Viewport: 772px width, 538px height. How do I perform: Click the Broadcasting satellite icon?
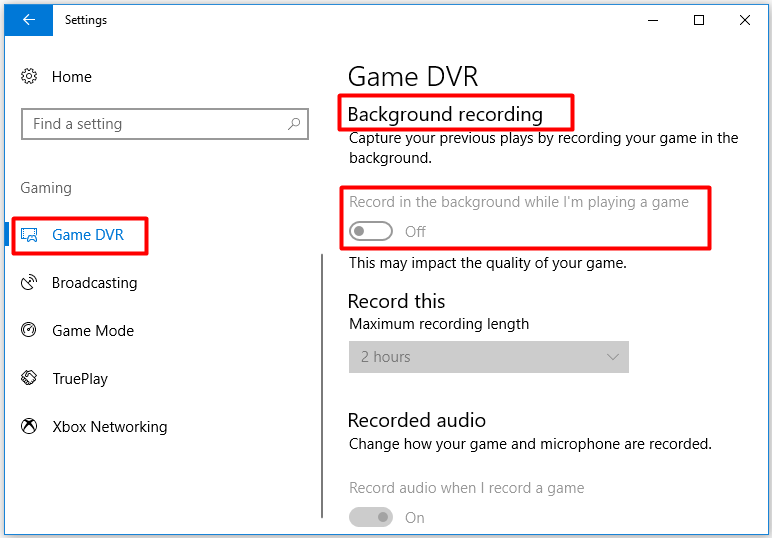pyautogui.click(x=29, y=283)
